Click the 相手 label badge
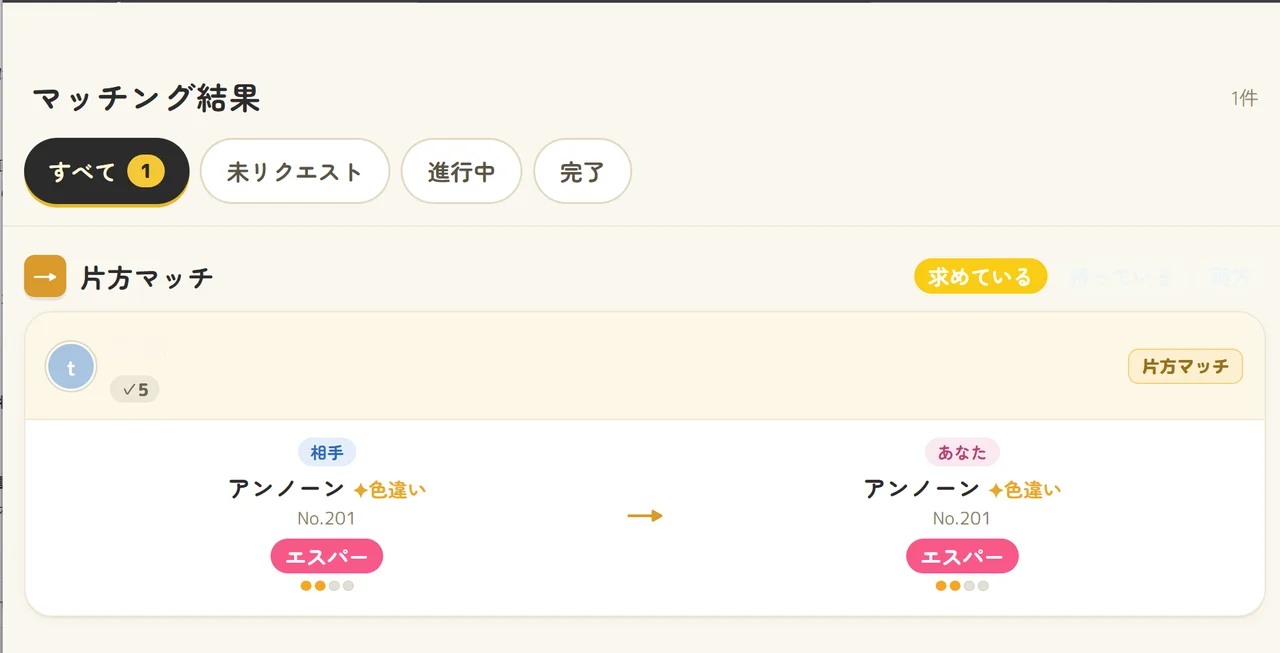1280x653 pixels. (326, 452)
